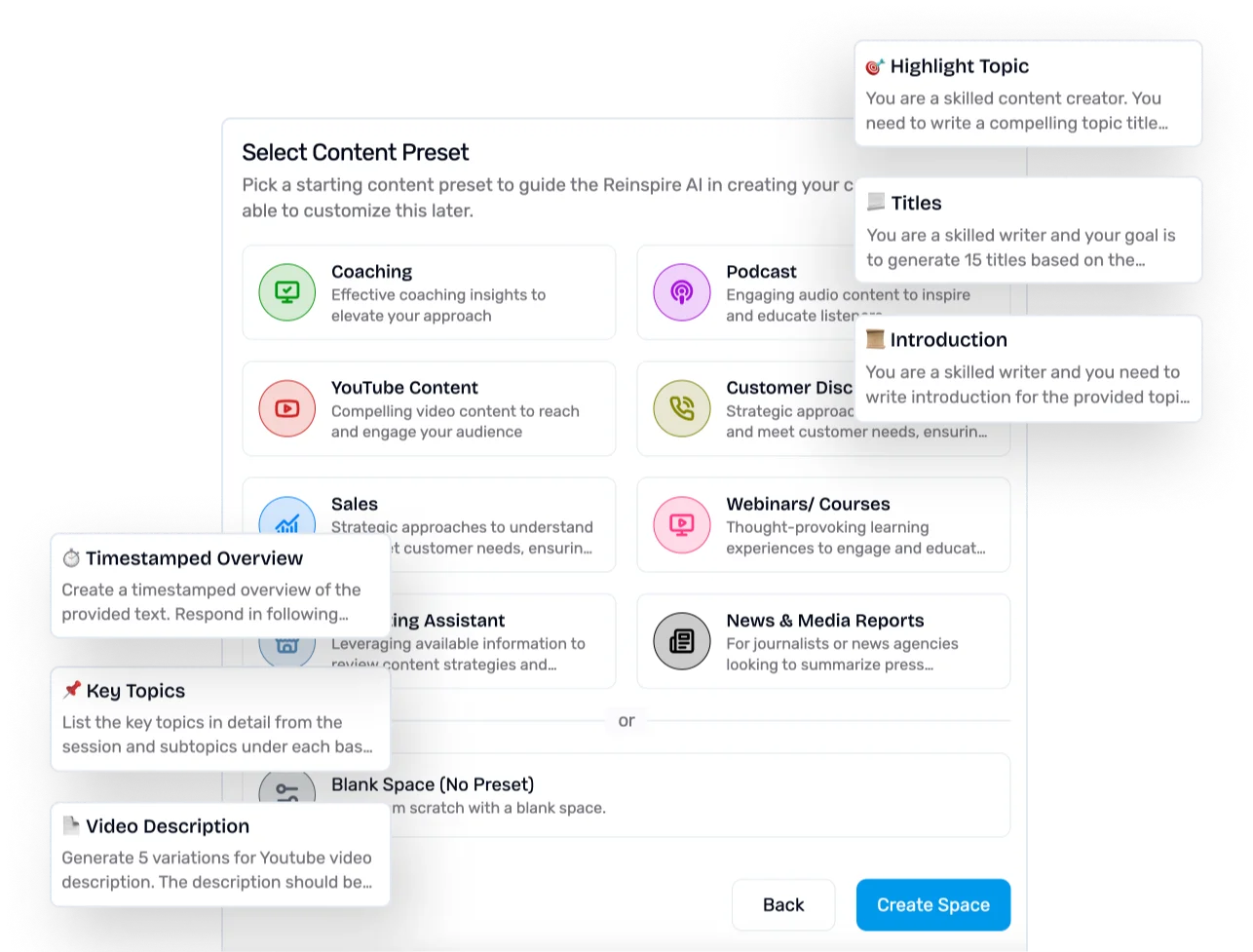
Task: Click the Blank Space sliders icon
Action: click(287, 788)
